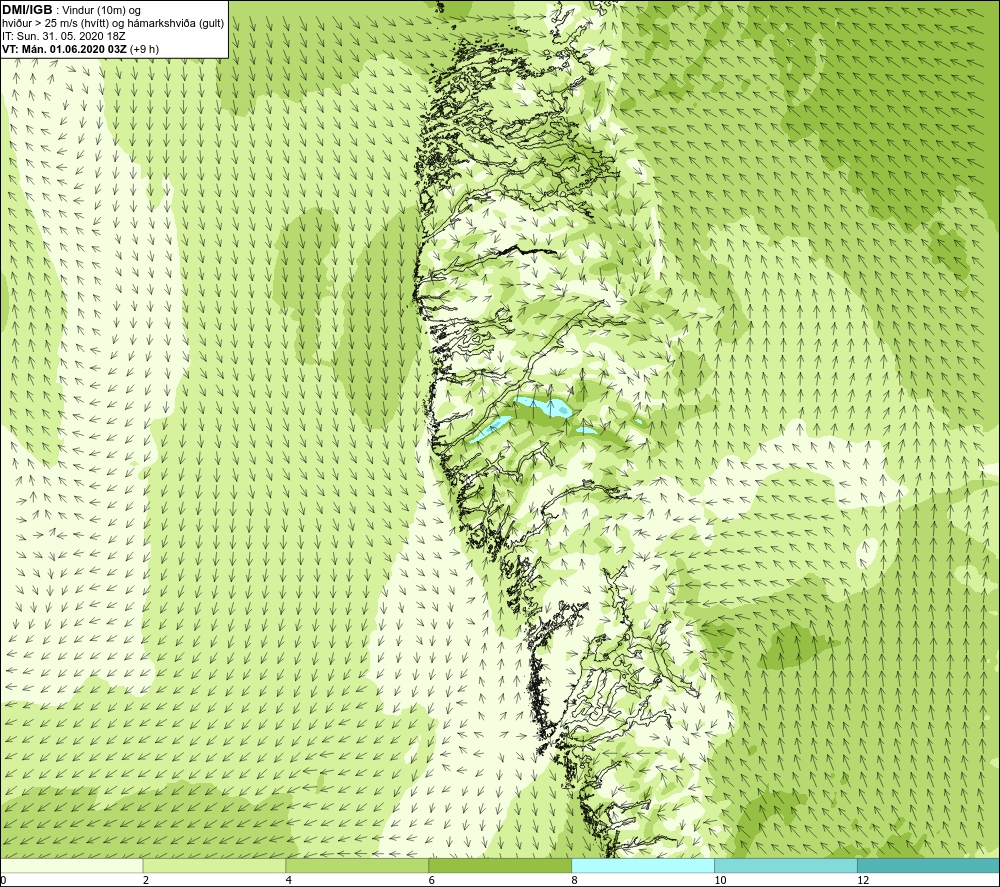Click the "DMI/IGB : Vindur (10m) og" title line

pos(71,10)
